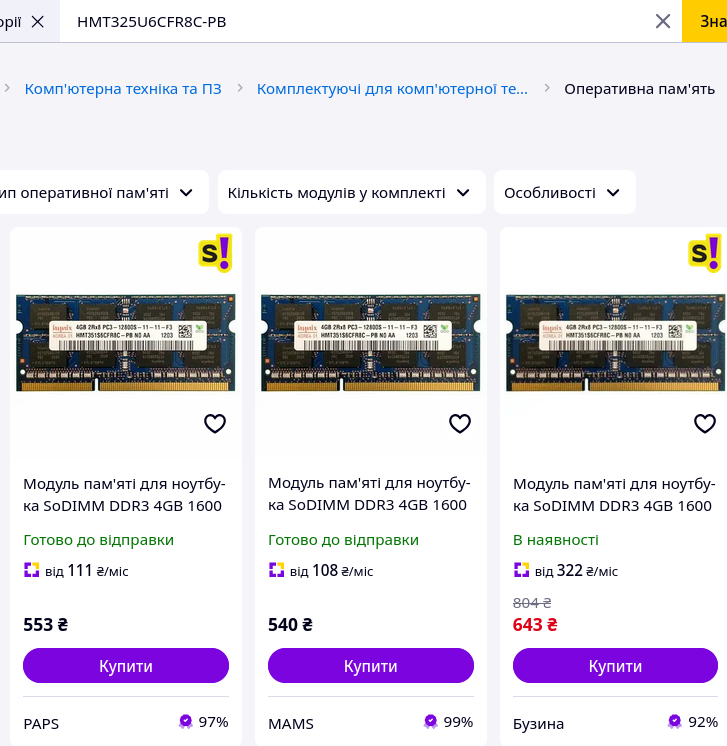Click MAMS seller 99% rating badge
This screenshot has width=727, height=746.
[431, 721]
